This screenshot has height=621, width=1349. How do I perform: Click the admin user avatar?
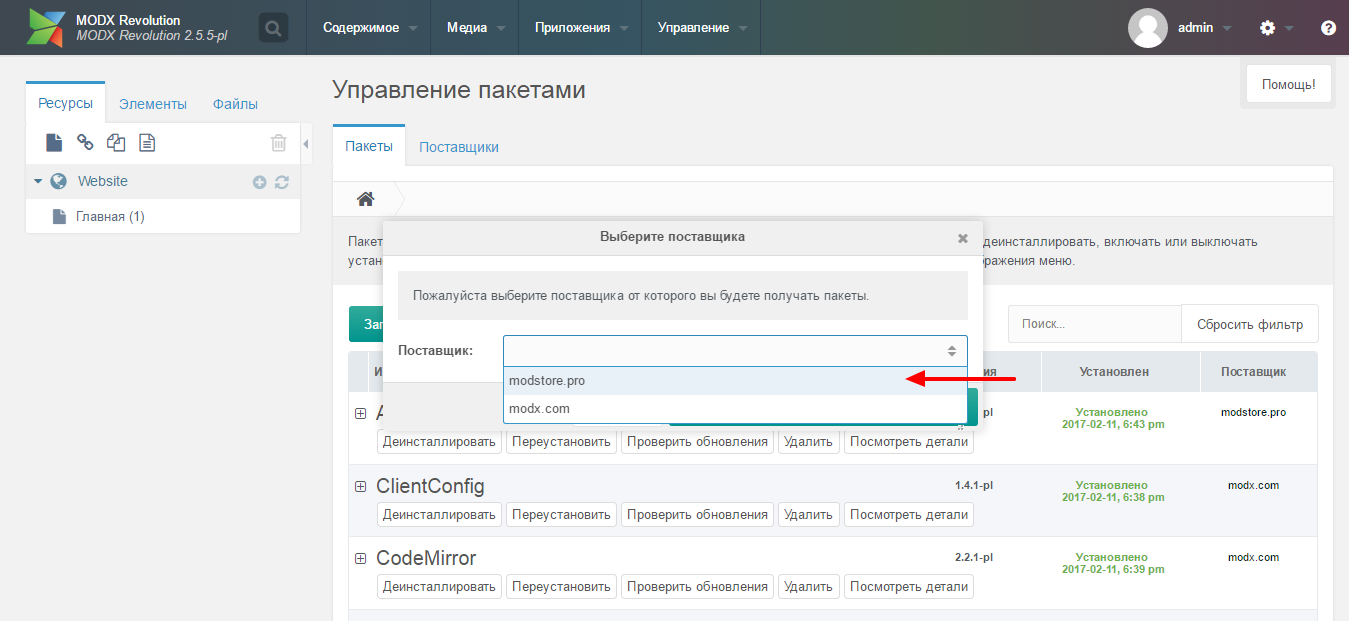(1148, 28)
